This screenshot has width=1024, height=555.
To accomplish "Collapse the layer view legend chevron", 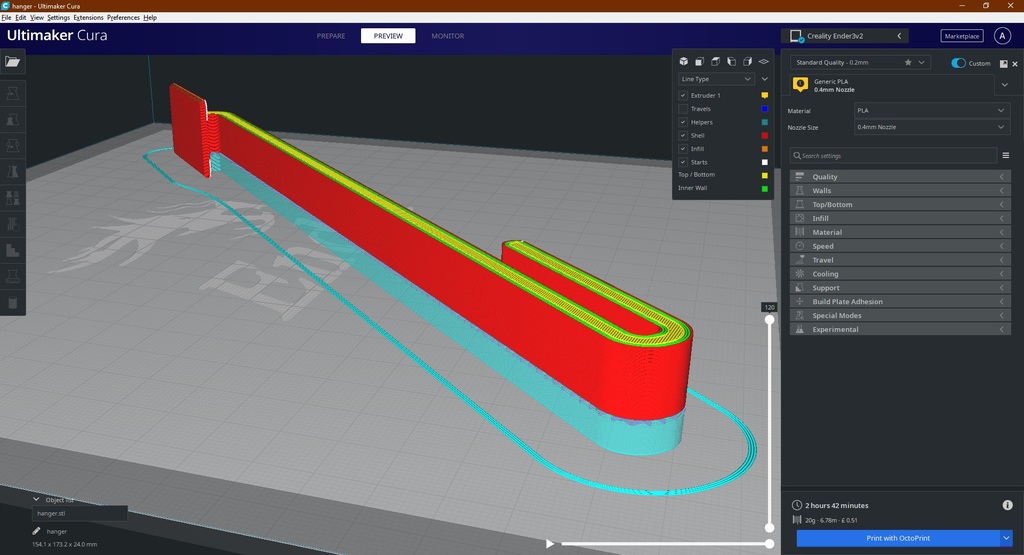I will pyautogui.click(x=765, y=79).
